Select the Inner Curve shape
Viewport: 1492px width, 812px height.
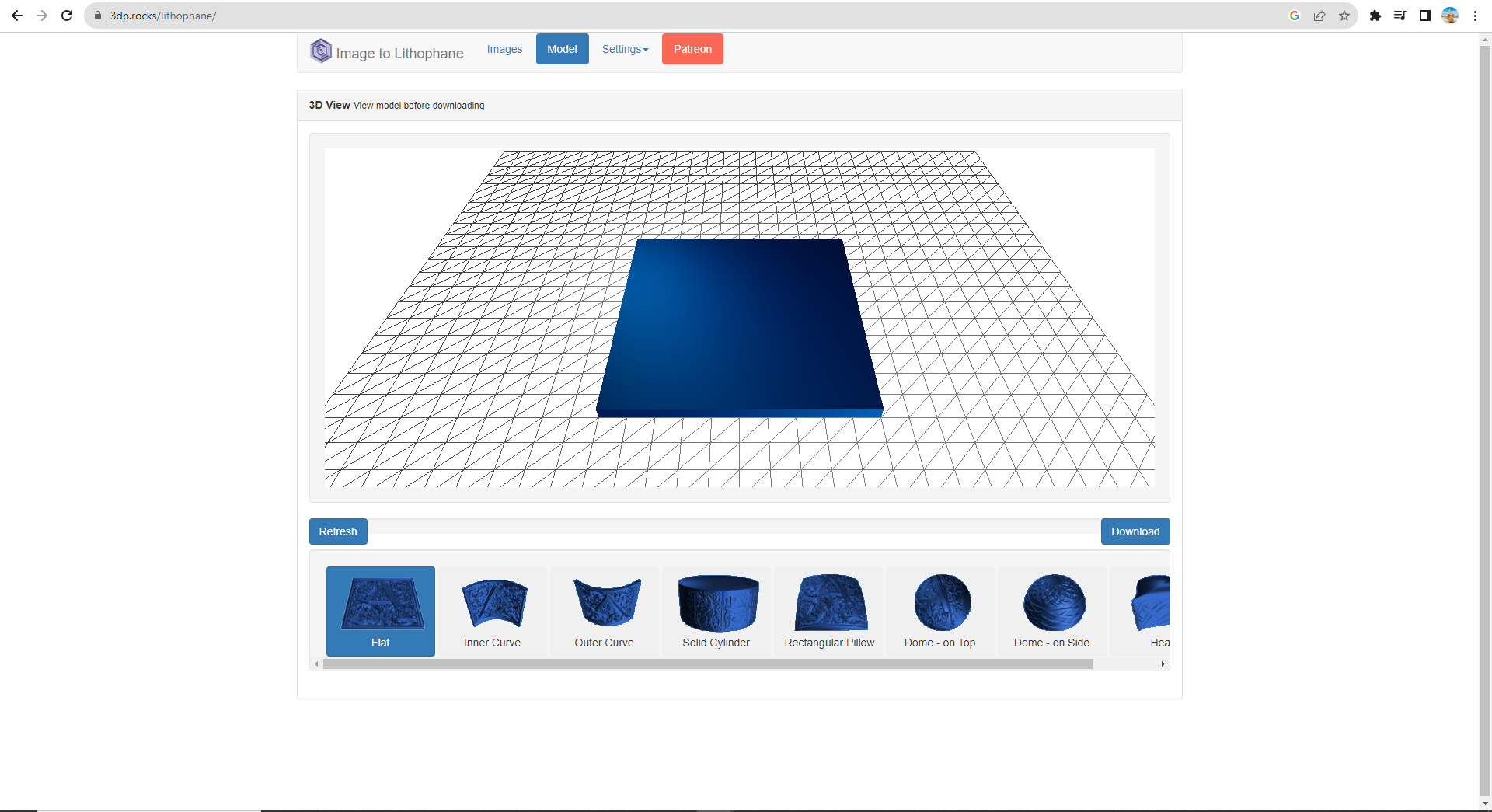492,611
